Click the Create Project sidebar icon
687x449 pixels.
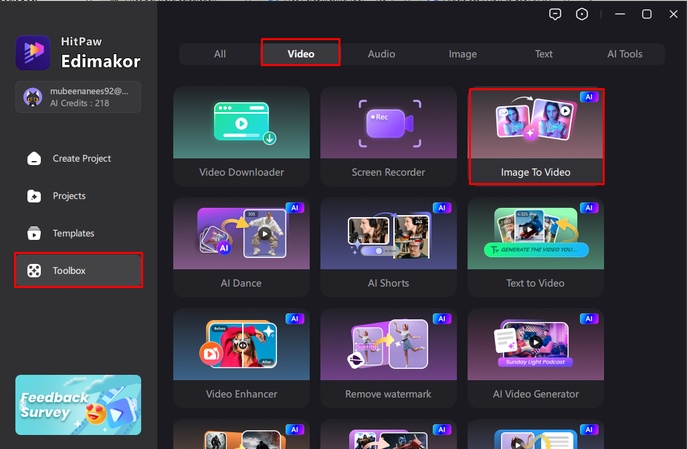click(x=35, y=158)
